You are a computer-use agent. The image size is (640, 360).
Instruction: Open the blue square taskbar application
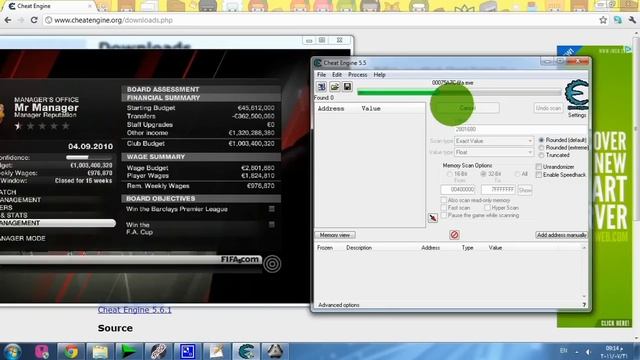(x=187, y=351)
